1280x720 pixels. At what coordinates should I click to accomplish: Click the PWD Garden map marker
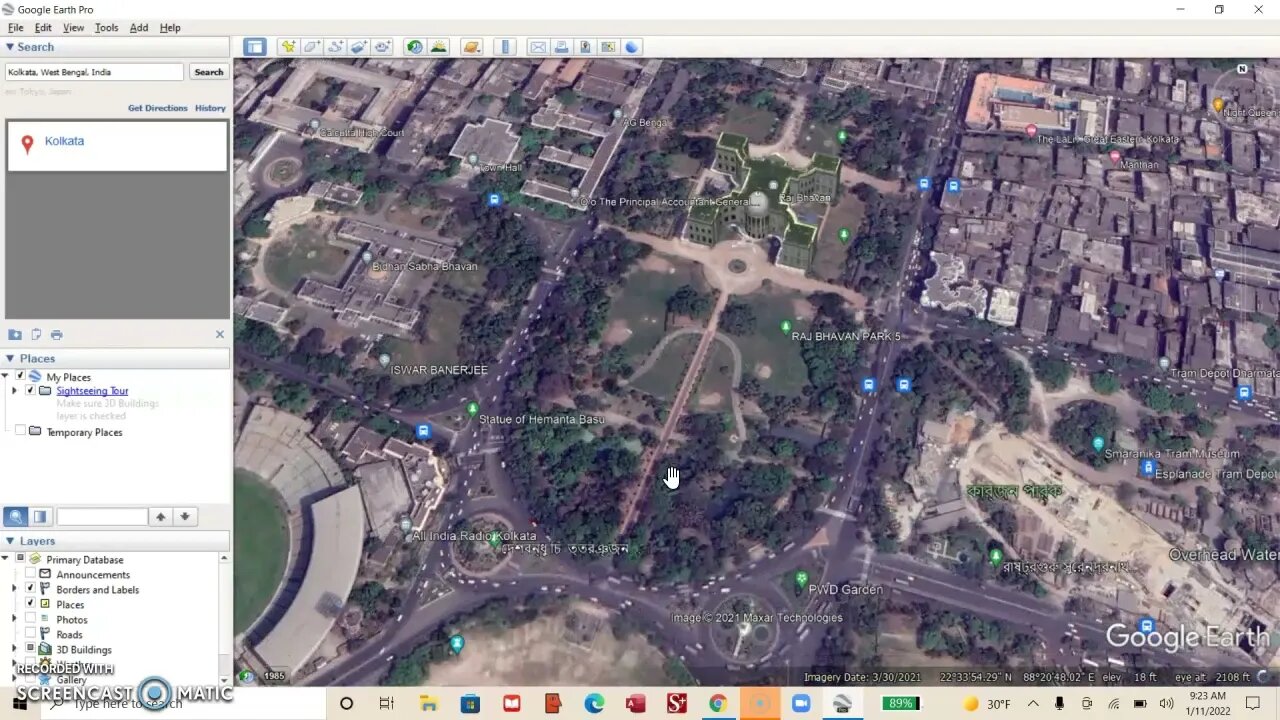click(x=801, y=578)
